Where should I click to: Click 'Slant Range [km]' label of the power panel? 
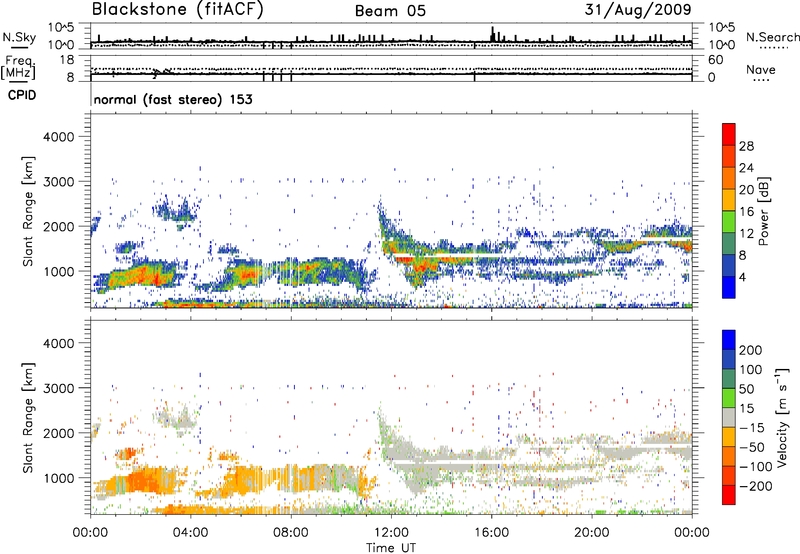(x=28, y=211)
